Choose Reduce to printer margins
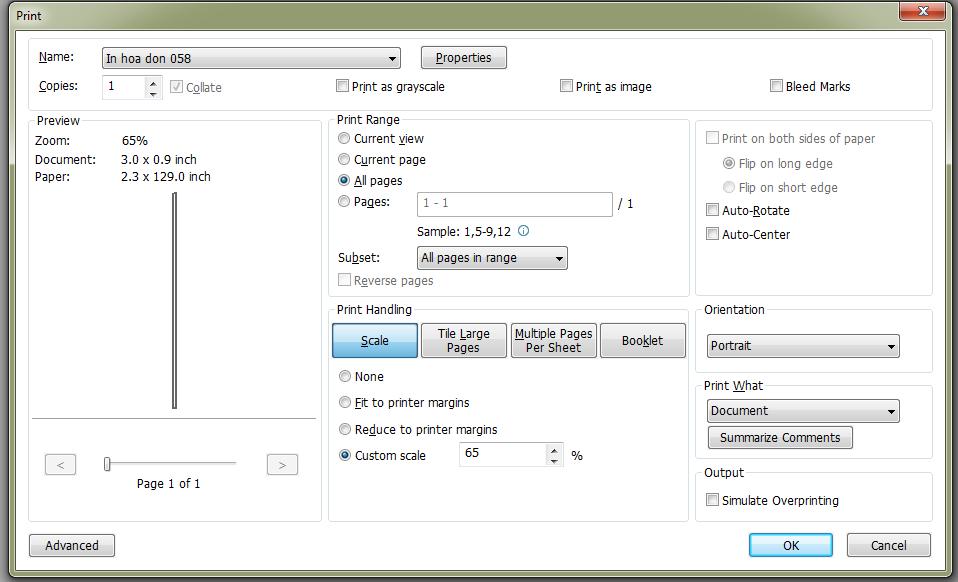958x582 pixels. [x=345, y=429]
